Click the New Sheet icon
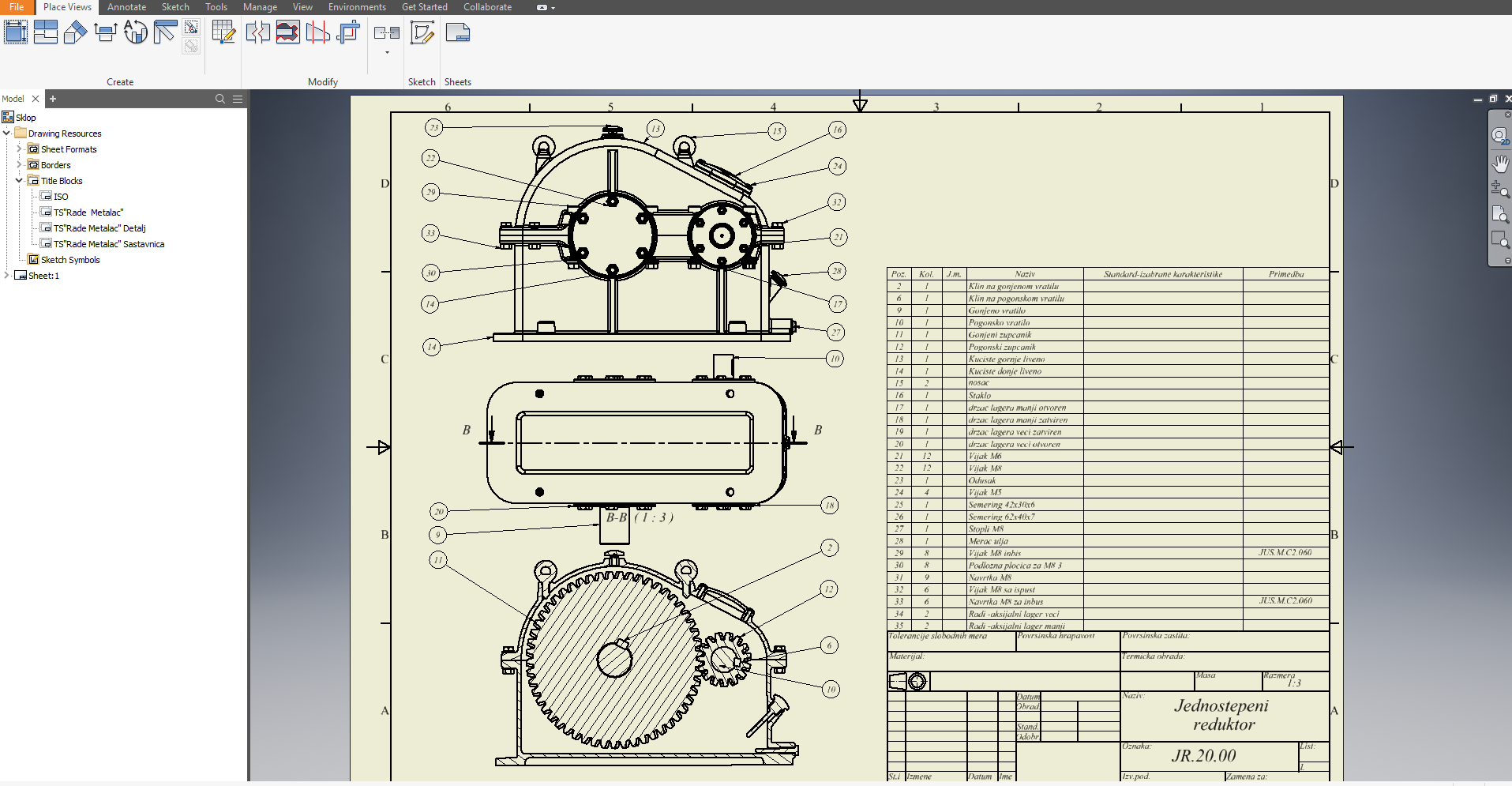Screen dimensions: 1512x786 (x=458, y=32)
